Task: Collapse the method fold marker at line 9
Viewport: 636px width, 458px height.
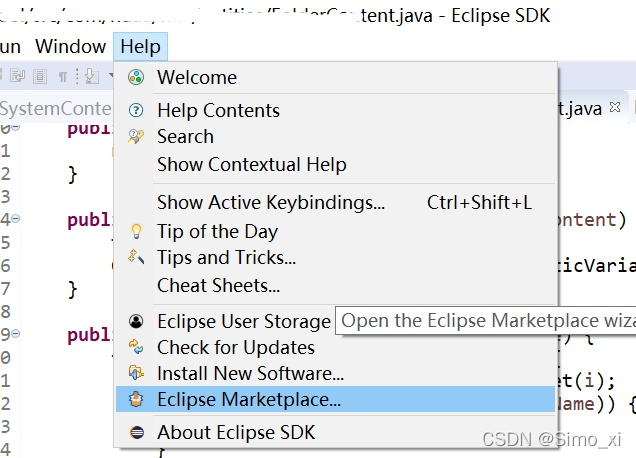Action: pos(15,333)
